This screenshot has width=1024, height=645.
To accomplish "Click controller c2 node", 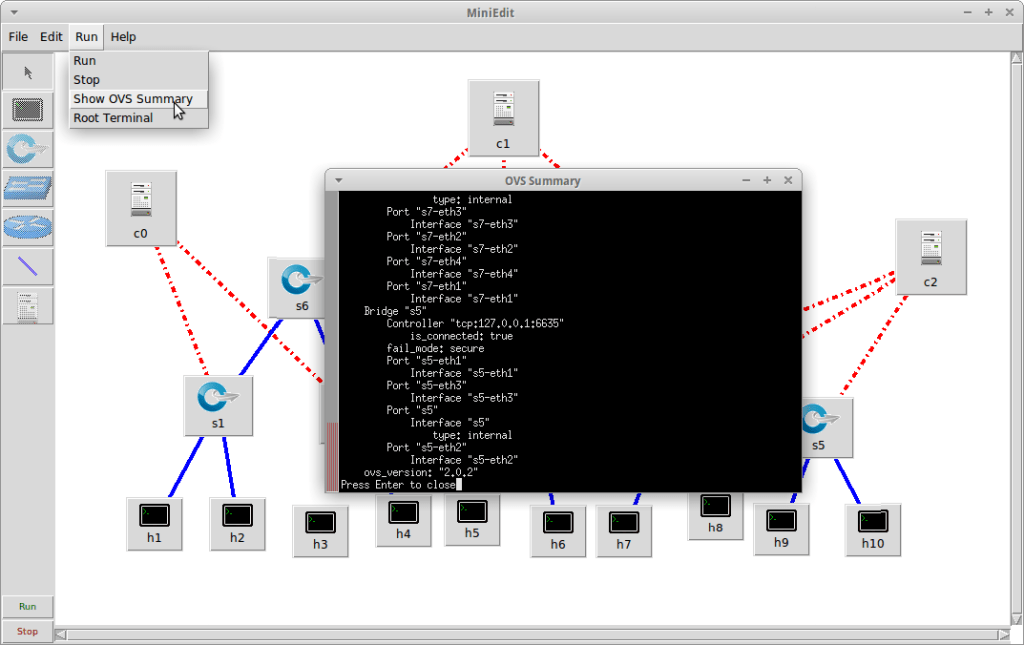I will [x=931, y=257].
